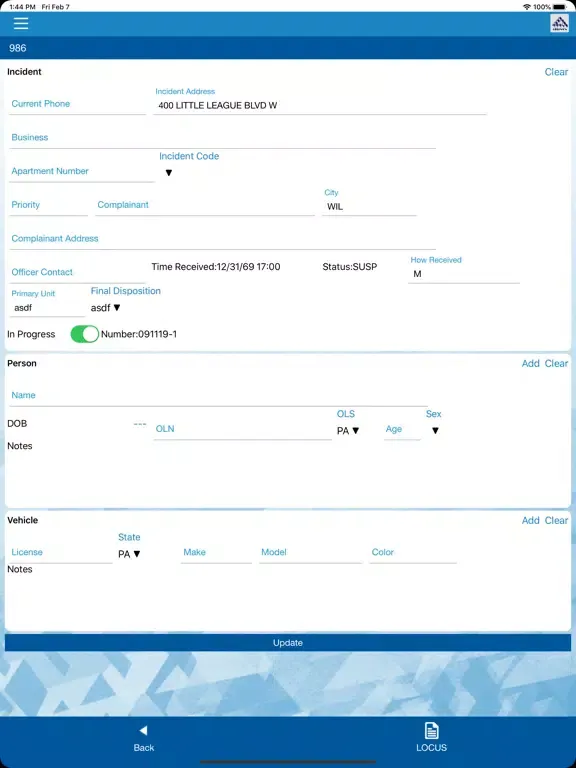
Task: Tap the Priority field
Action: coord(48,205)
